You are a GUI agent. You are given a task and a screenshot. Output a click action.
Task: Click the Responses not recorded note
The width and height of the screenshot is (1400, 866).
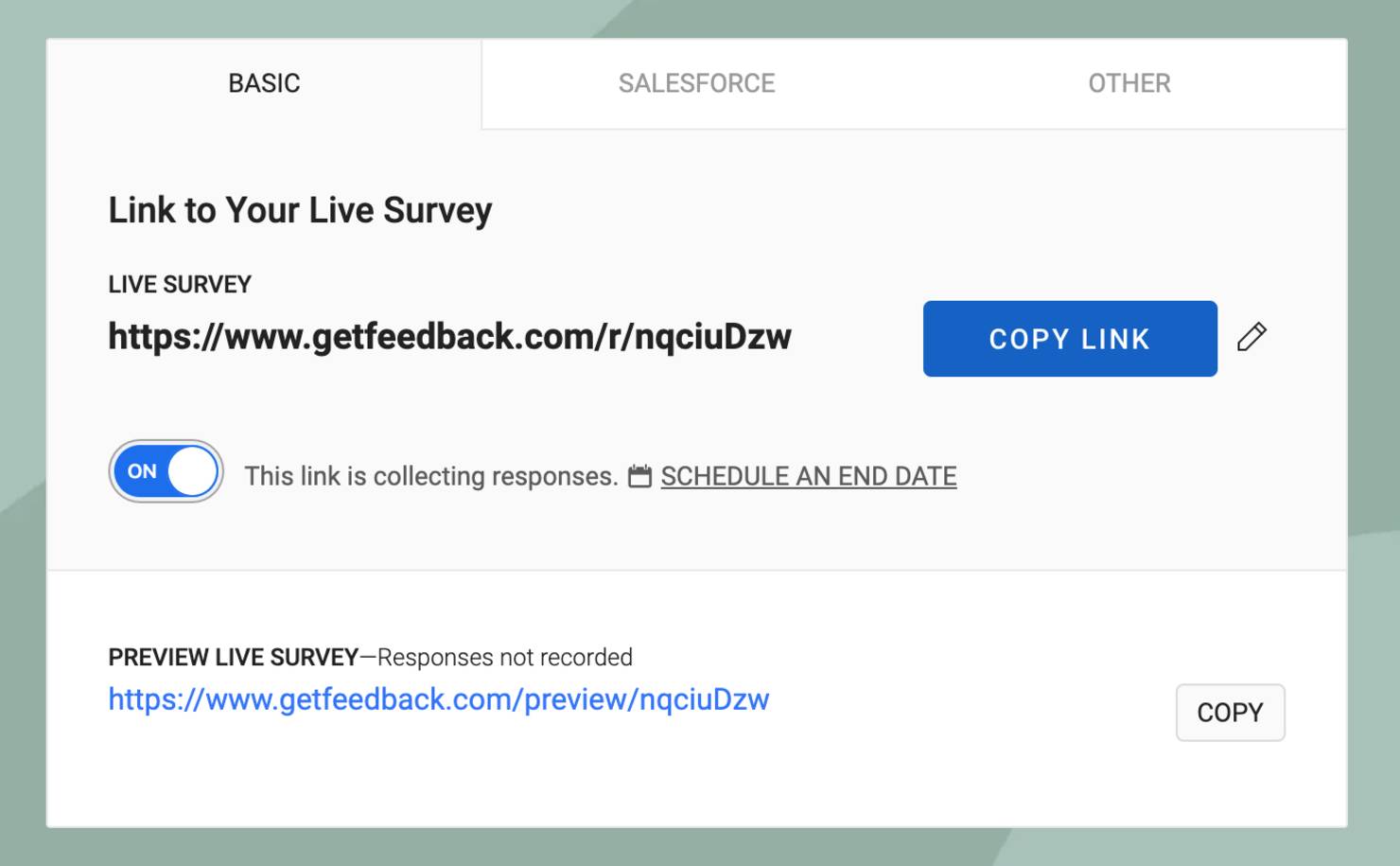point(505,657)
